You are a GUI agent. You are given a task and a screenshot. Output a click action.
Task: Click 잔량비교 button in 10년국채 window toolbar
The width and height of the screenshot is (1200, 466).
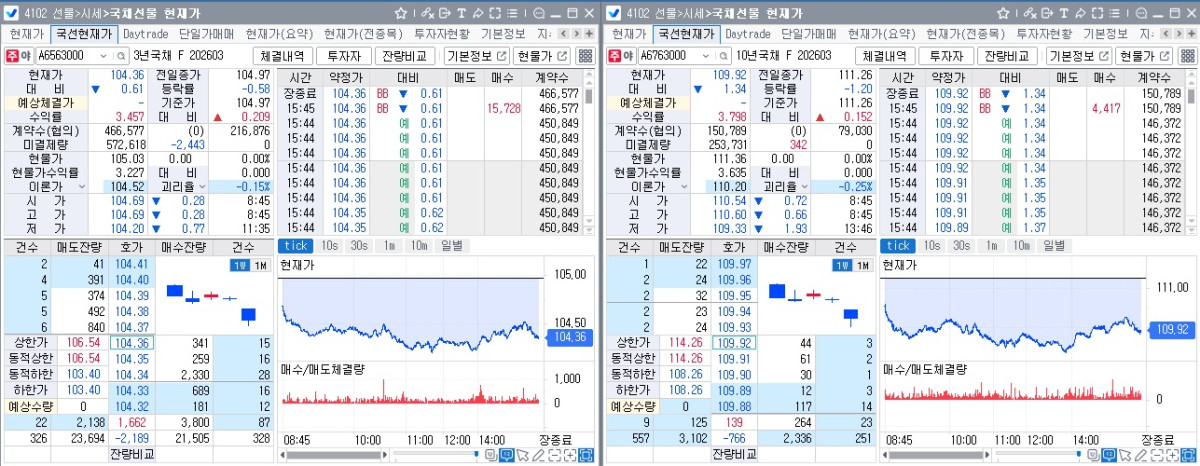pos(1007,56)
